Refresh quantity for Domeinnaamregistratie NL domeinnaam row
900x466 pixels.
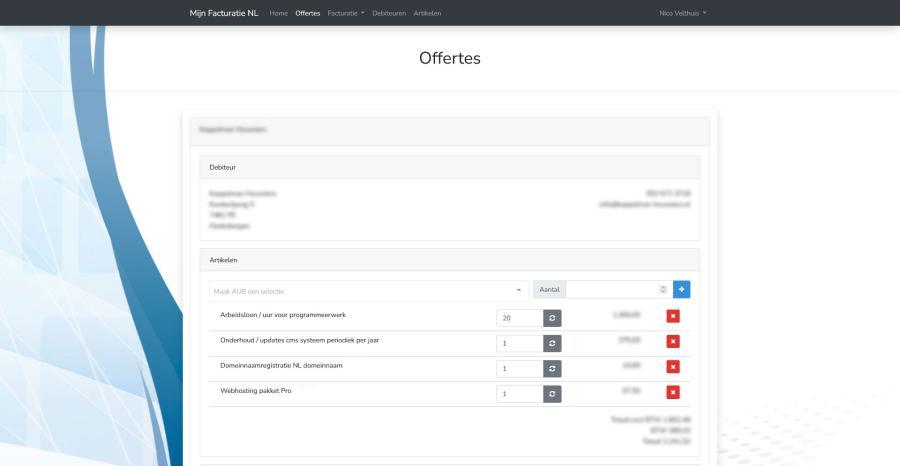(552, 368)
